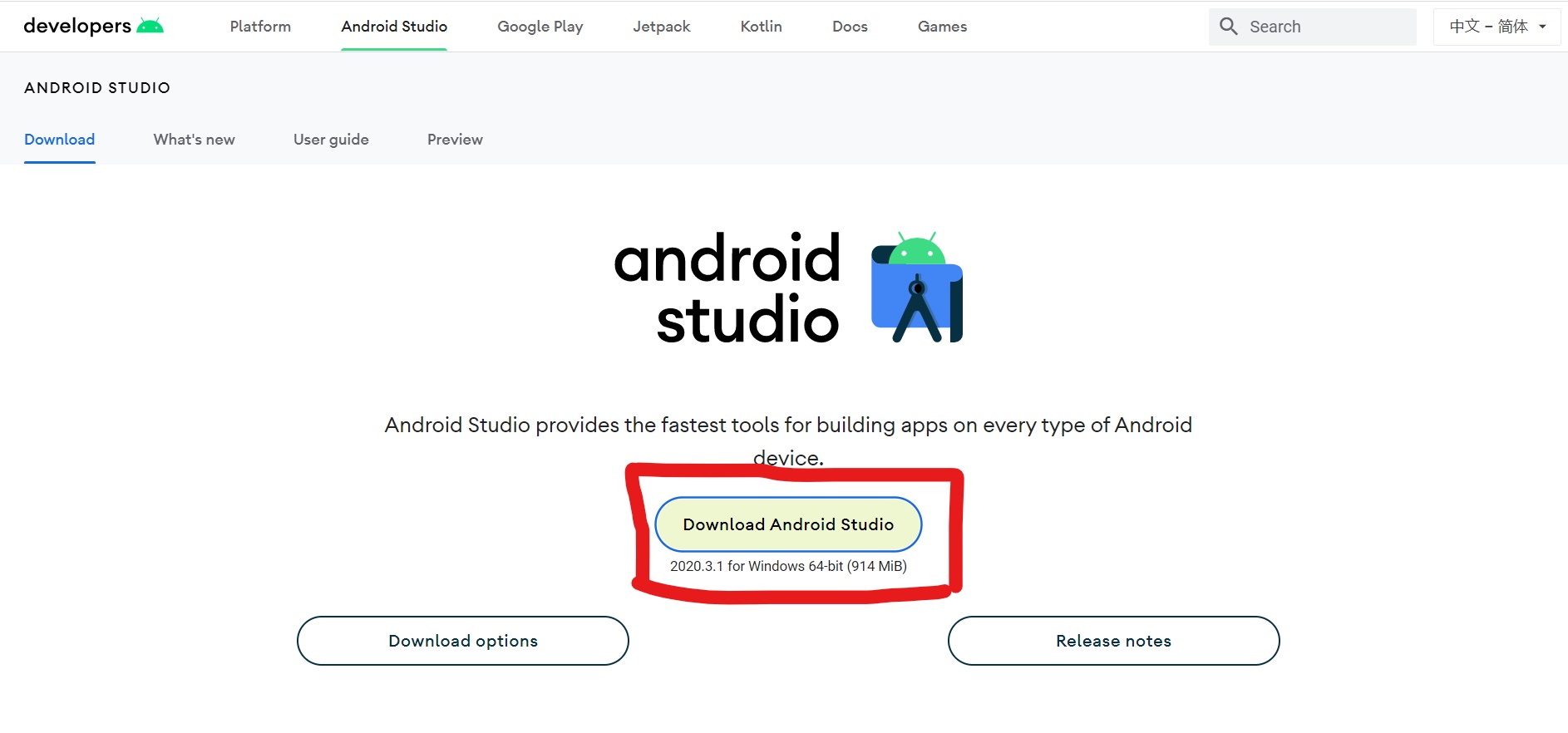1568x733 pixels.
Task: Select the Download subtab
Action: 60,140
